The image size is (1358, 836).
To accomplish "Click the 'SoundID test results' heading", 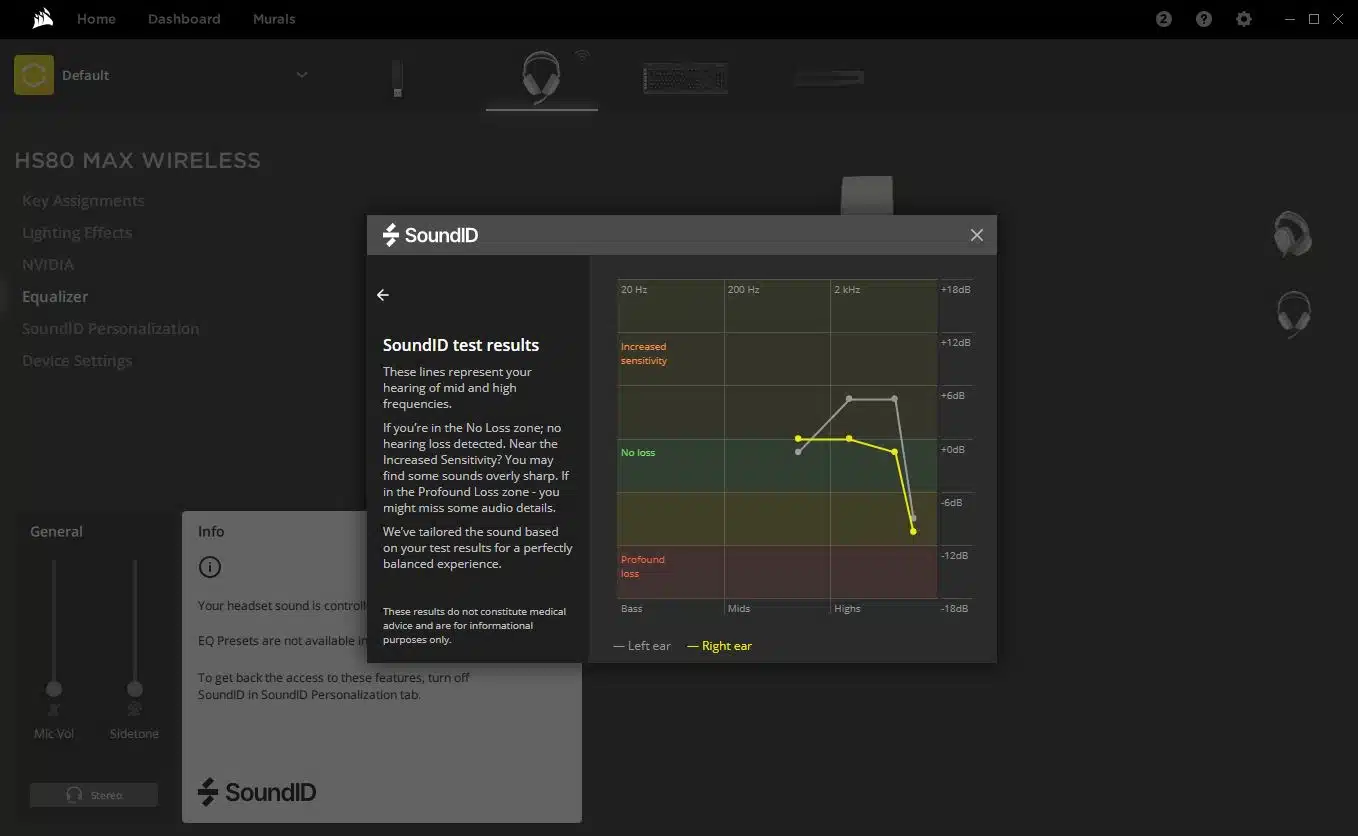I will 461,345.
